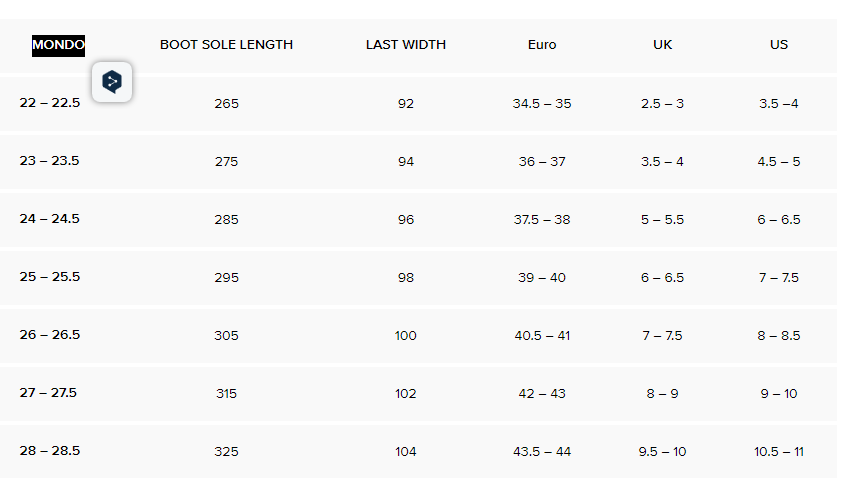Select the 23 – 23.5 Mondo size row
848x478 pixels.
point(49,161)
